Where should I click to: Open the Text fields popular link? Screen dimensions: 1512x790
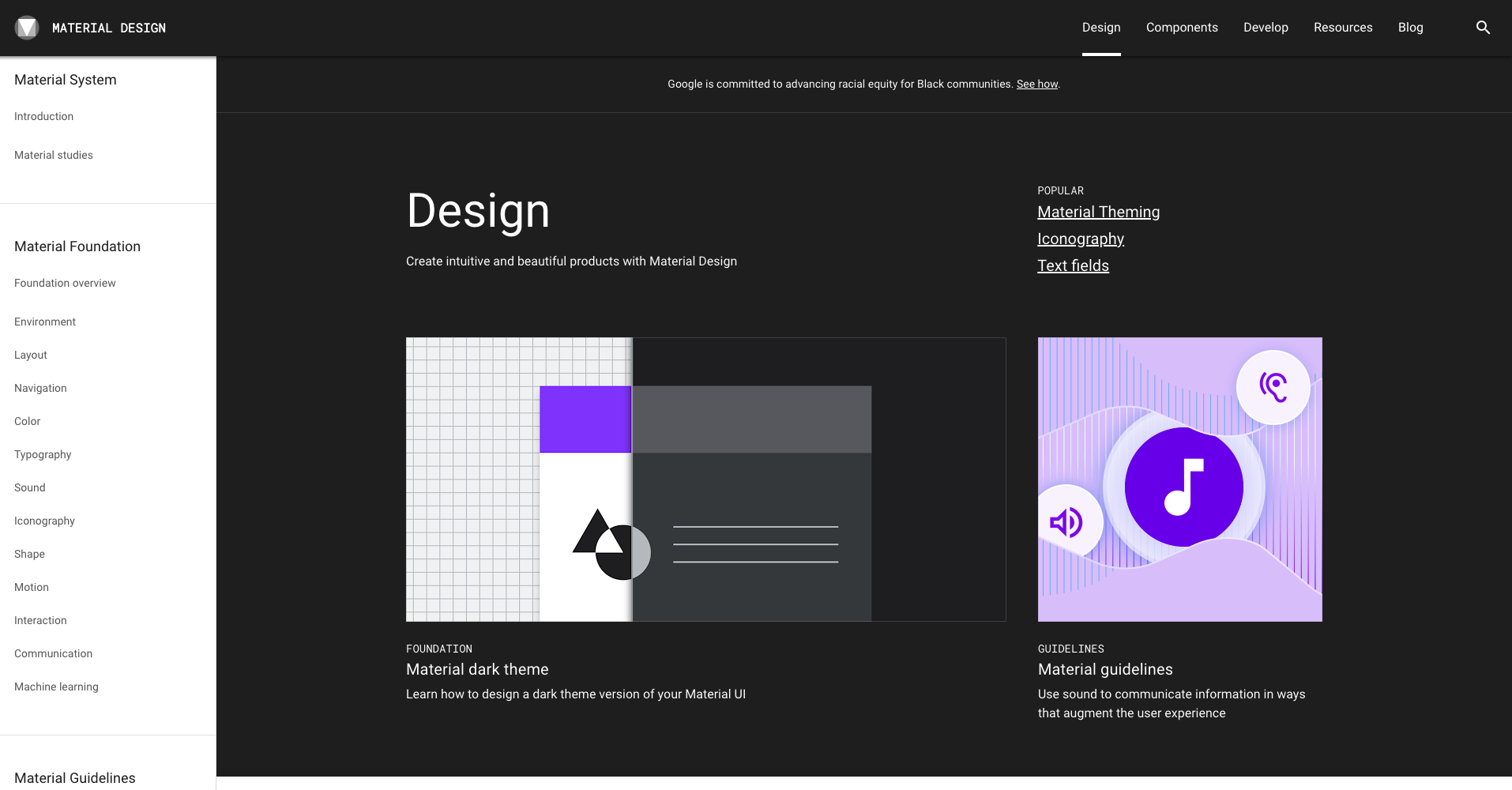coord(1073,265)
